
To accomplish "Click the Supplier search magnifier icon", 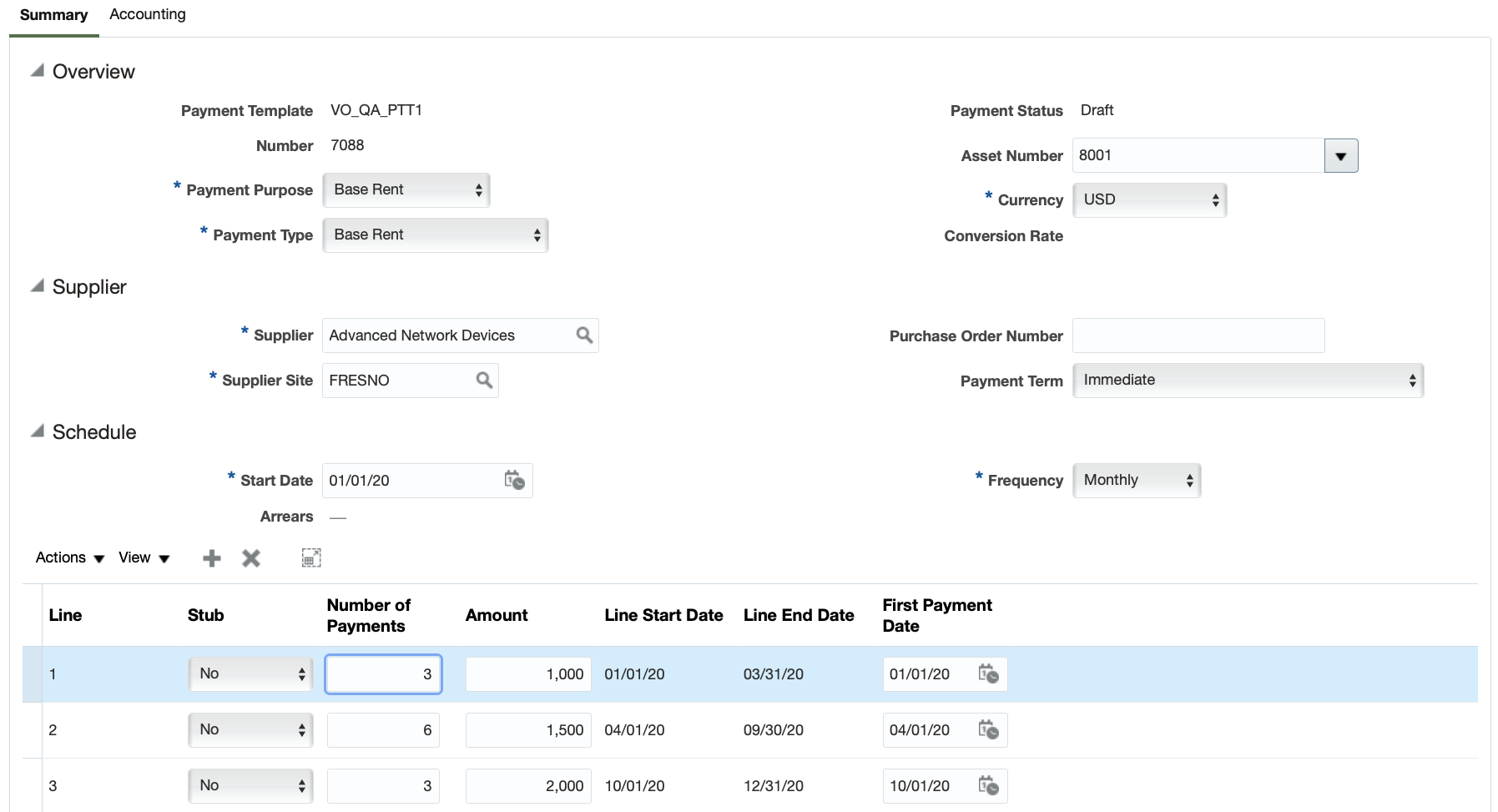I will [584, 335].
